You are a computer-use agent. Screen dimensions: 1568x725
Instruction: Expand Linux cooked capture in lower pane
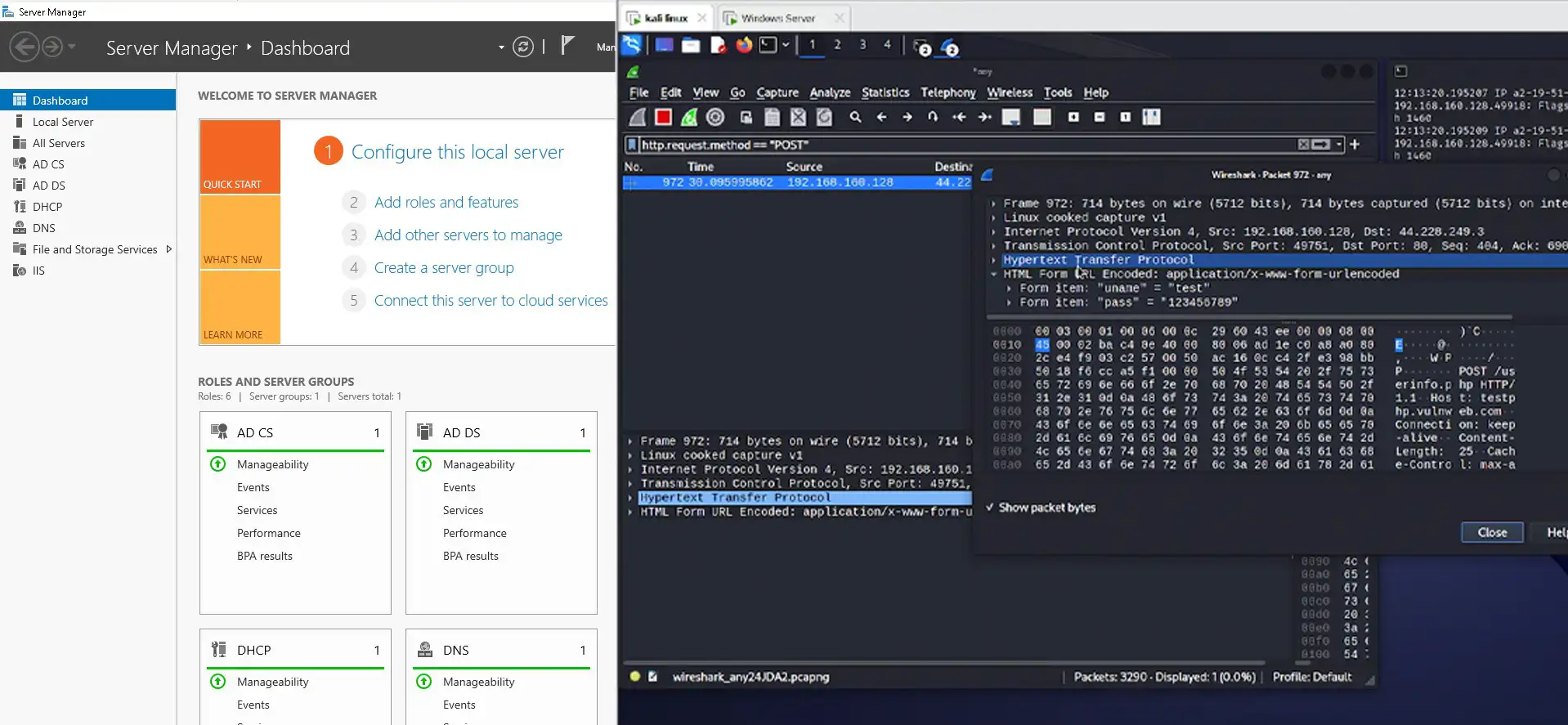(x=630, y=455)
